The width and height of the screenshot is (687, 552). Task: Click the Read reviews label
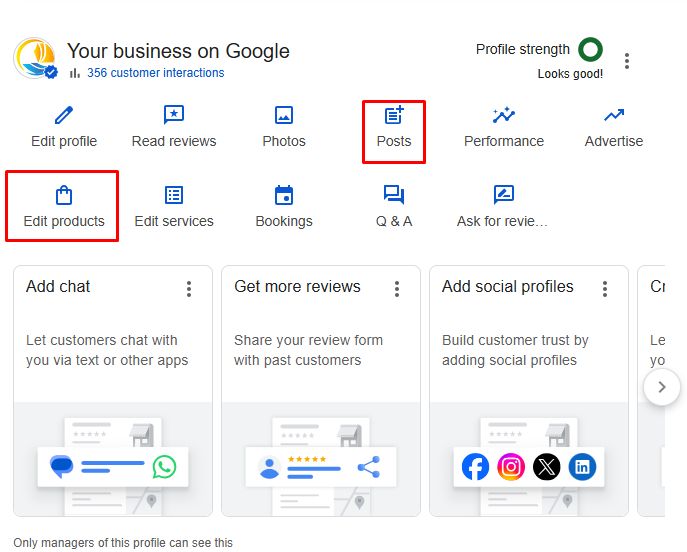(174, 141)
